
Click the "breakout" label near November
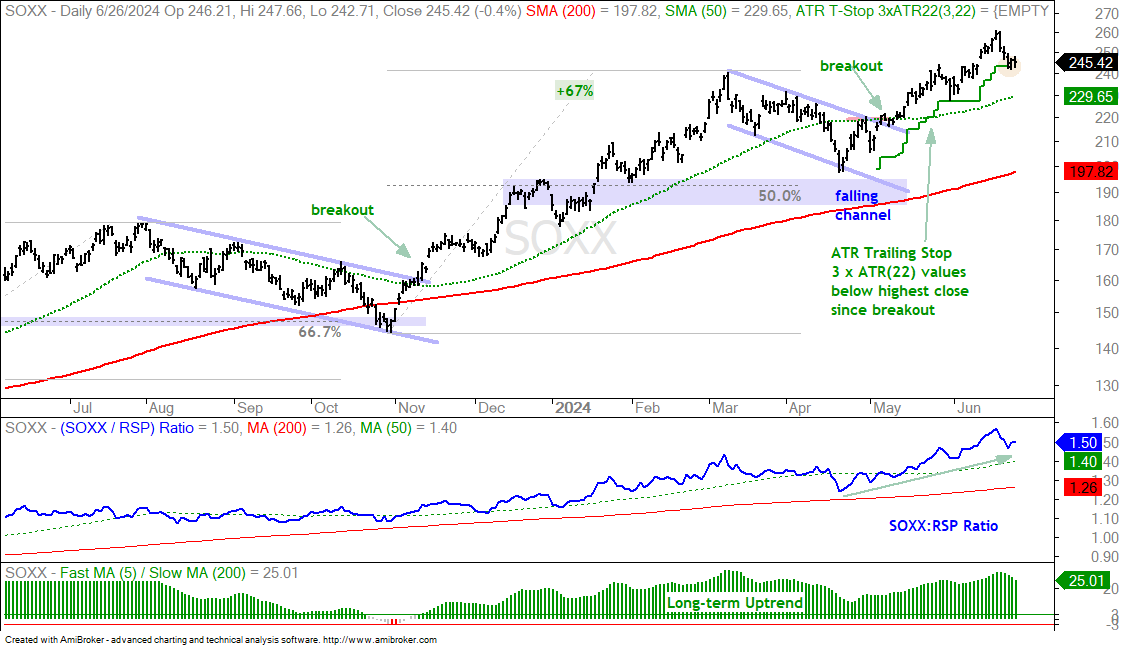[x=342, y=210]
